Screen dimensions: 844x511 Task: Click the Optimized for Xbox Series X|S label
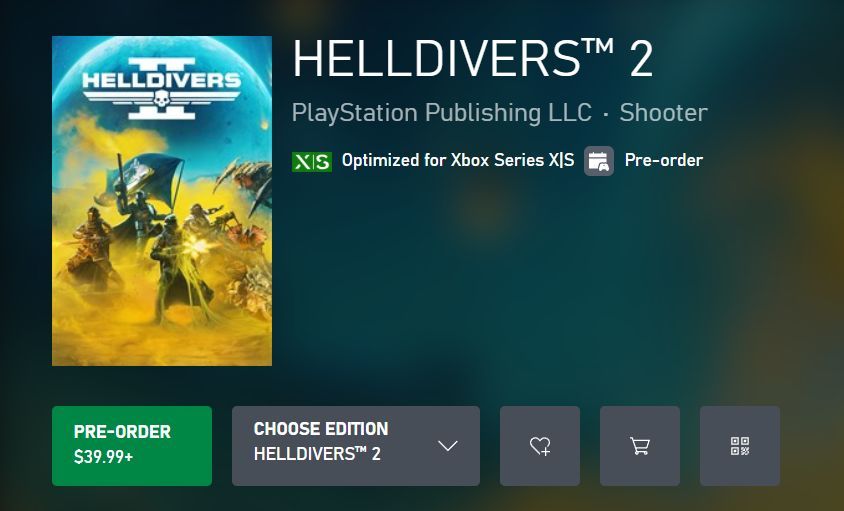(458, 160)
